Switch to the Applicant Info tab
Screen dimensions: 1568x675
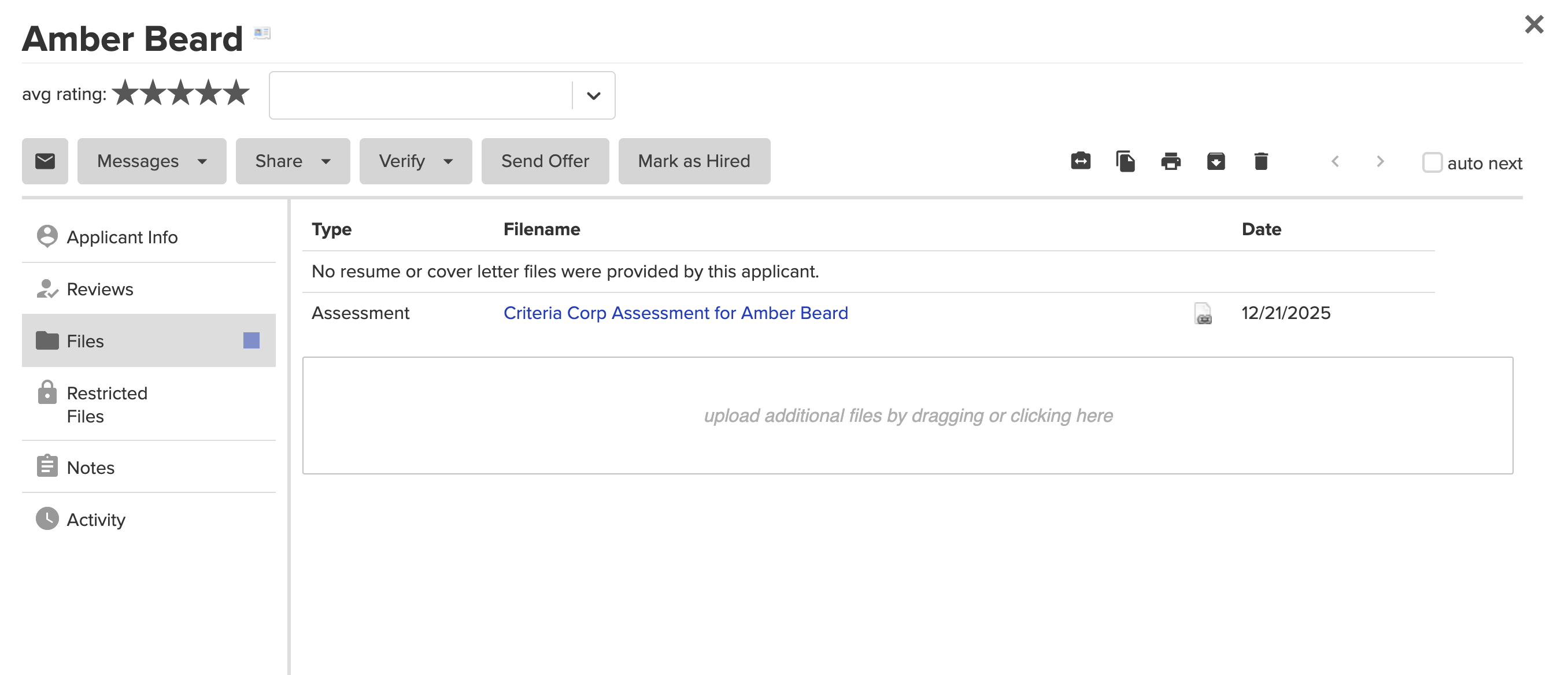pyautogui.click(x=122, y=237)
